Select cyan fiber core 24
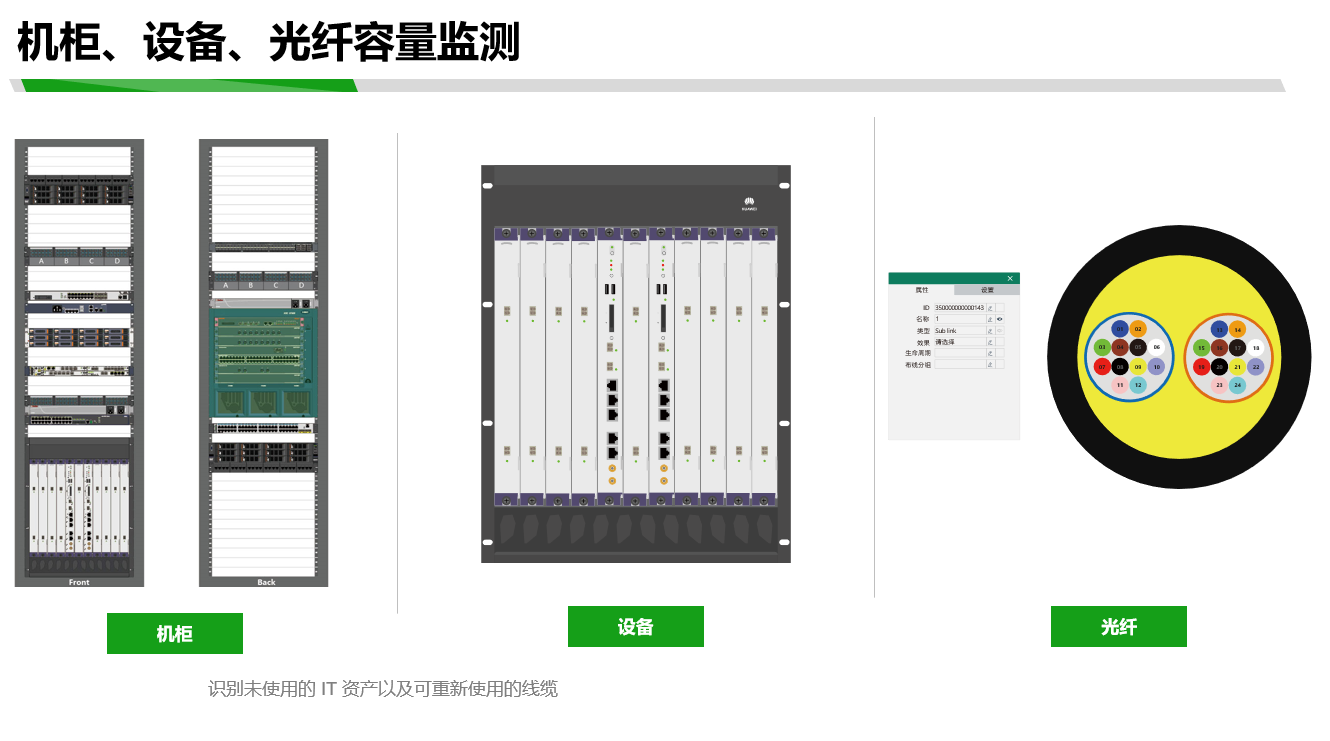Viewport: 1330px width, 741px height. click(x=1237, y=385)
